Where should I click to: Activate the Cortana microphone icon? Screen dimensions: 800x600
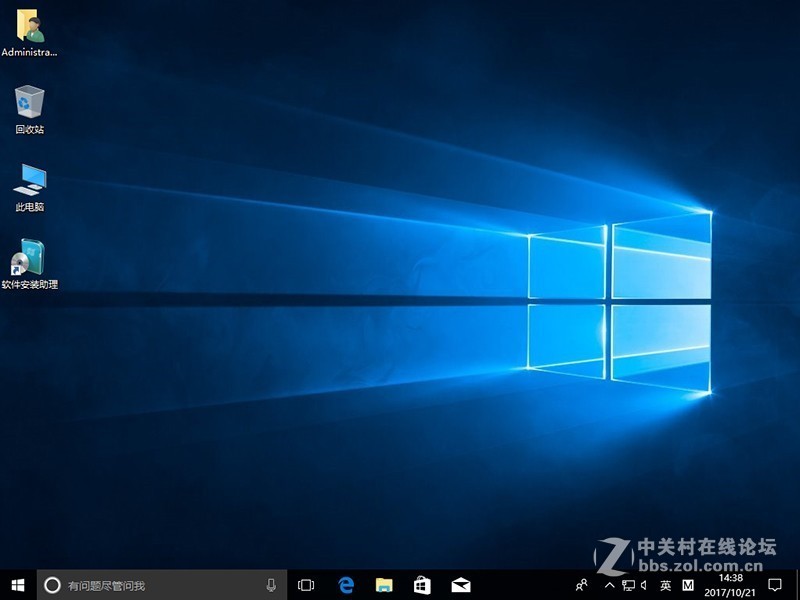click(271, 585)
